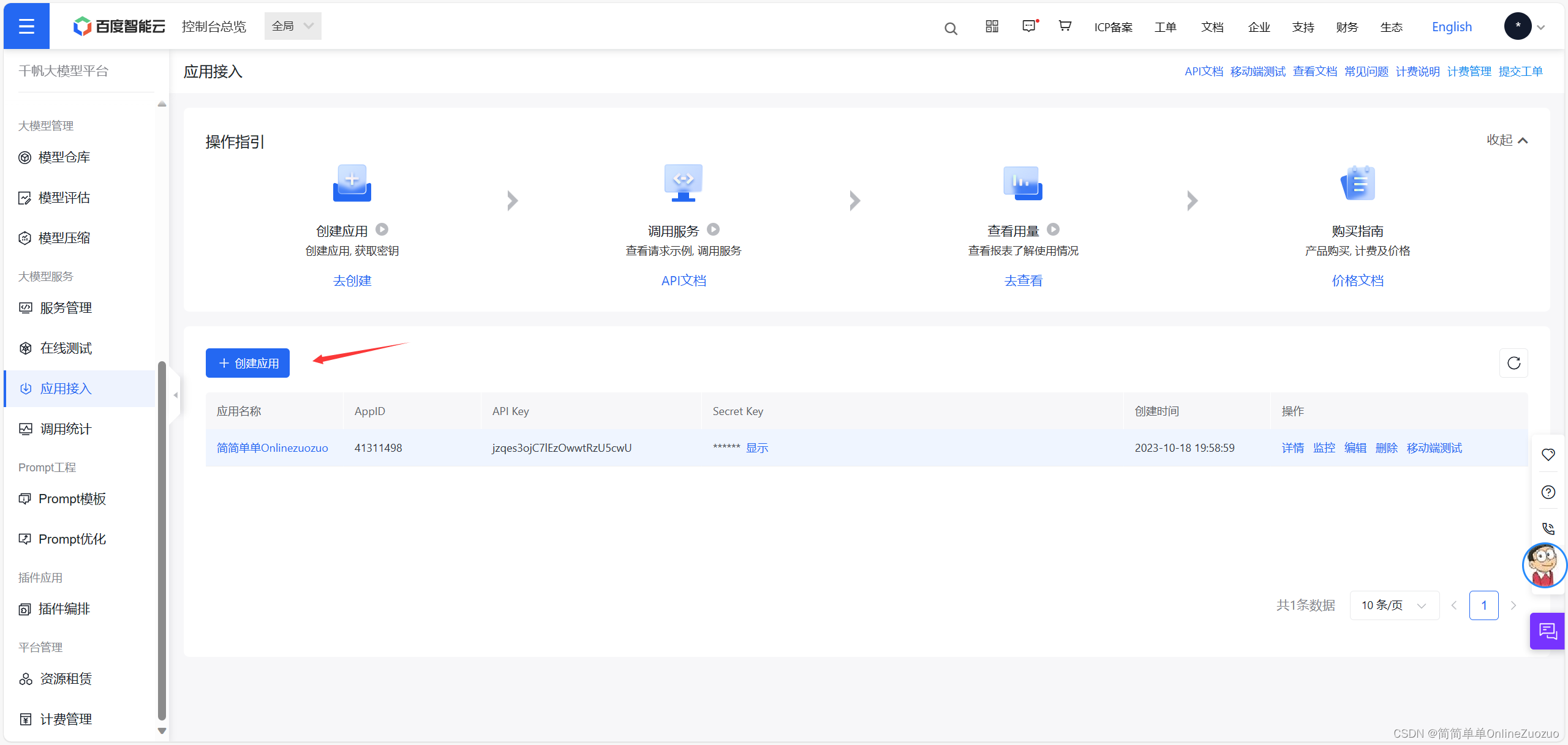The height and width of the screenshot is (745, 1568).
Task: Open the shopping cart icon
Action: point(1065,26)
